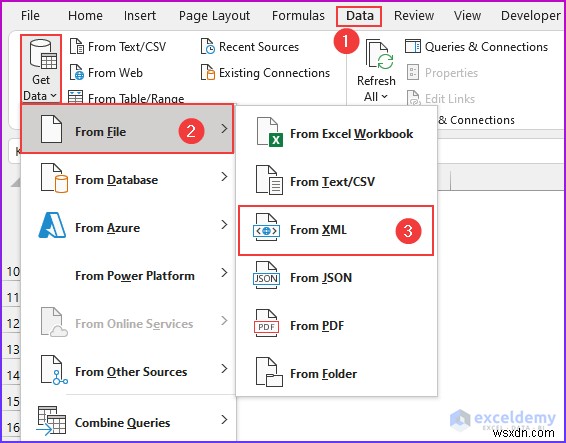Click the JSON file icon

point(266,275)
